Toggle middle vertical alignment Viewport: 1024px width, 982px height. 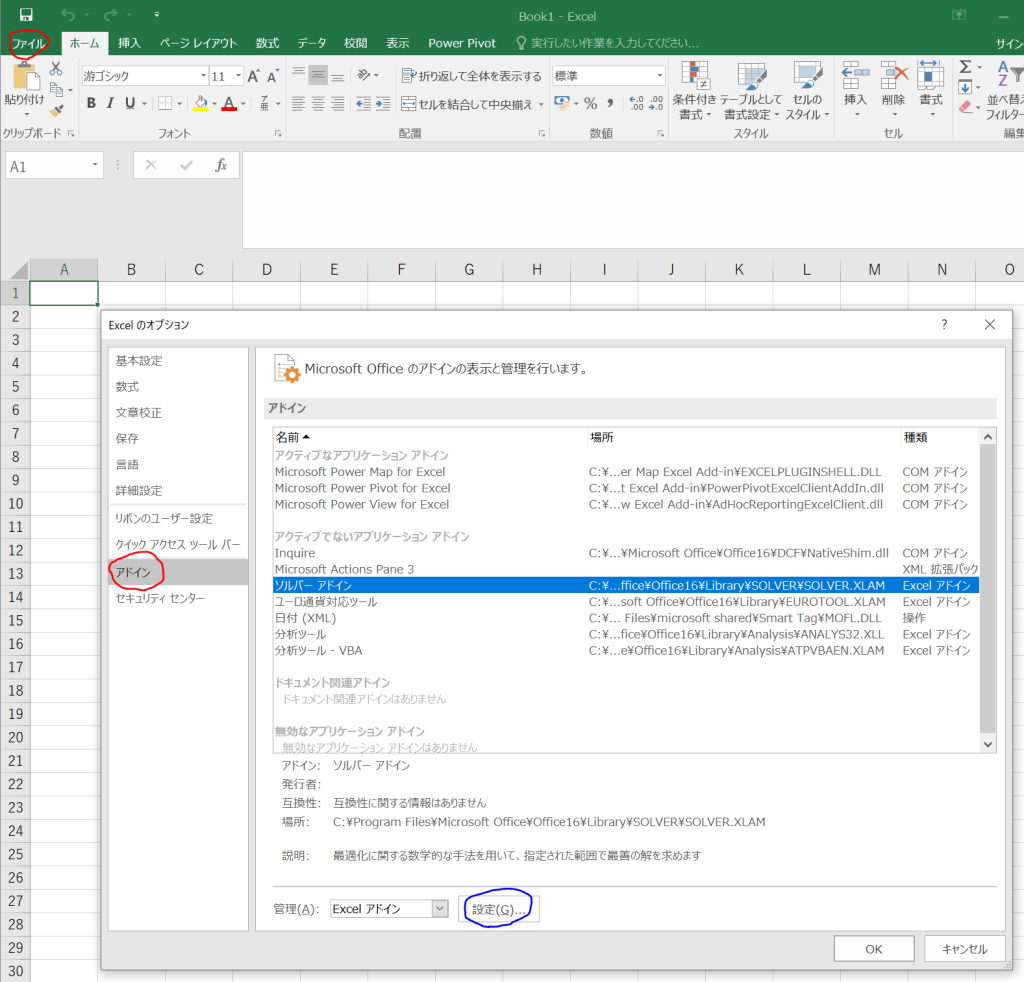click(318, 75)
